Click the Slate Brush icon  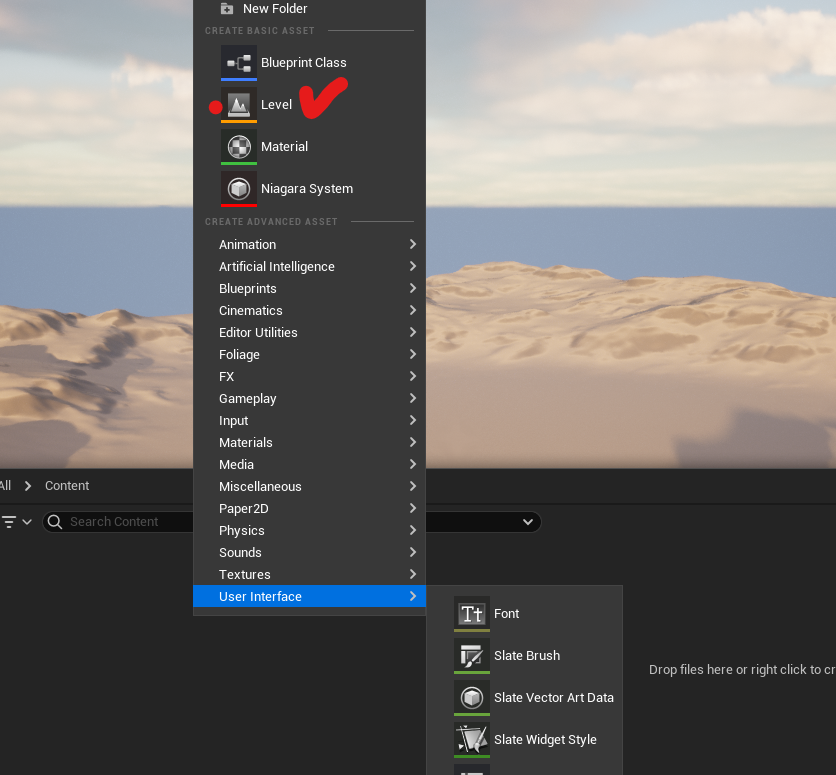tap(472, 656)
